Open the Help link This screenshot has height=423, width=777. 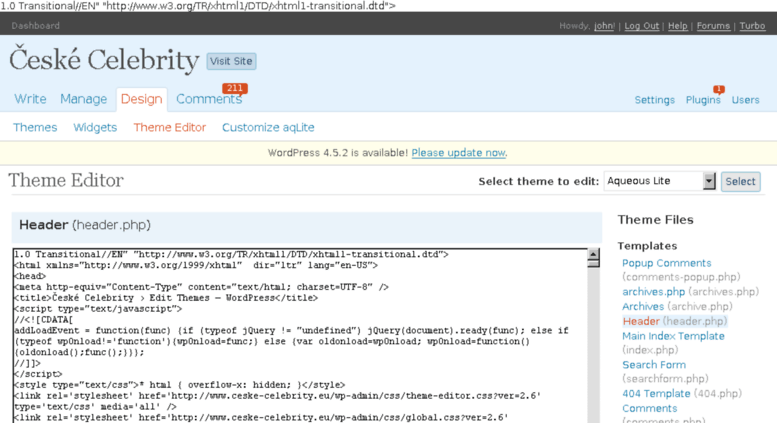[677, 26]
